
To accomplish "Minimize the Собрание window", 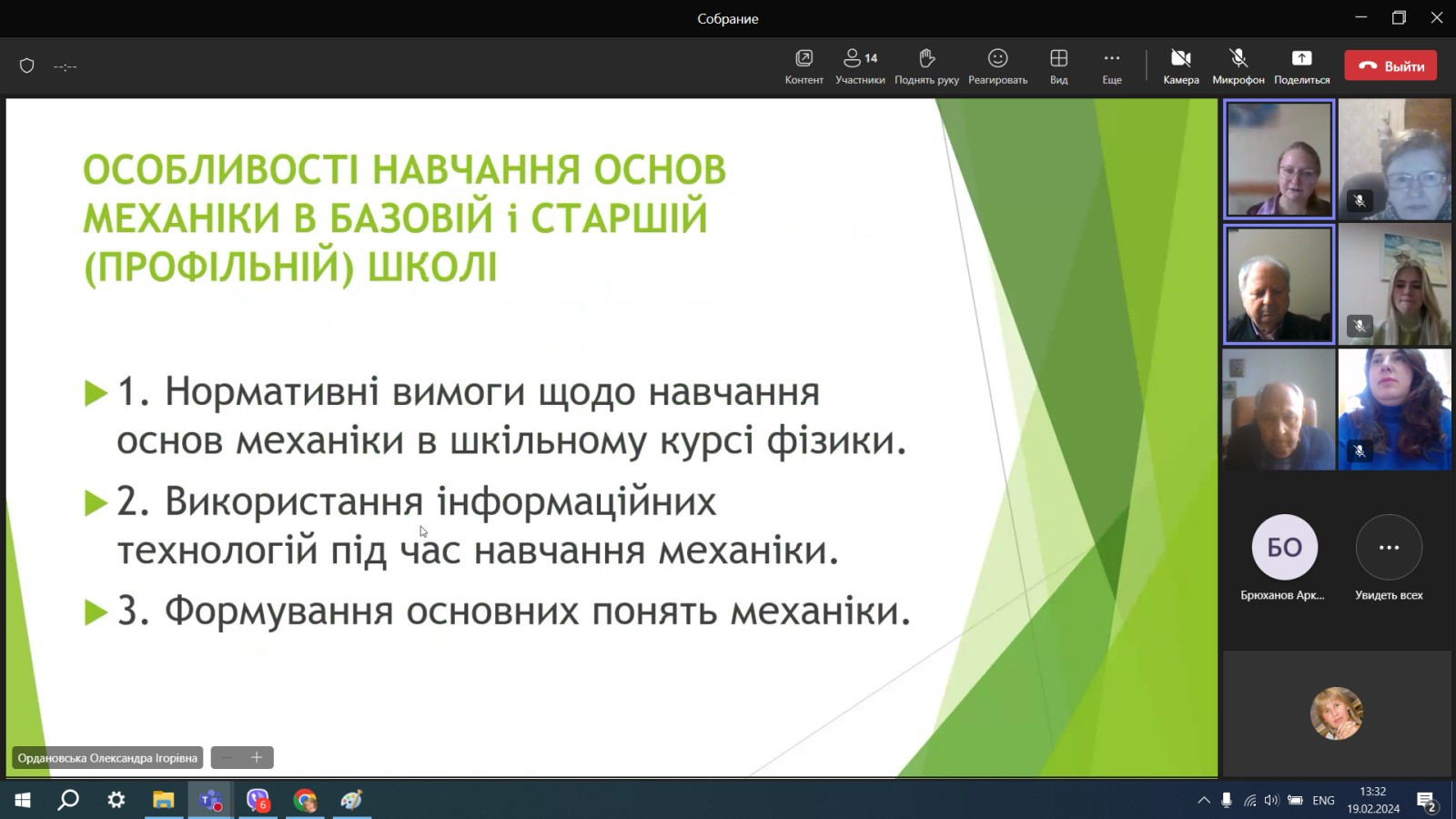I will pos(1361,17).
